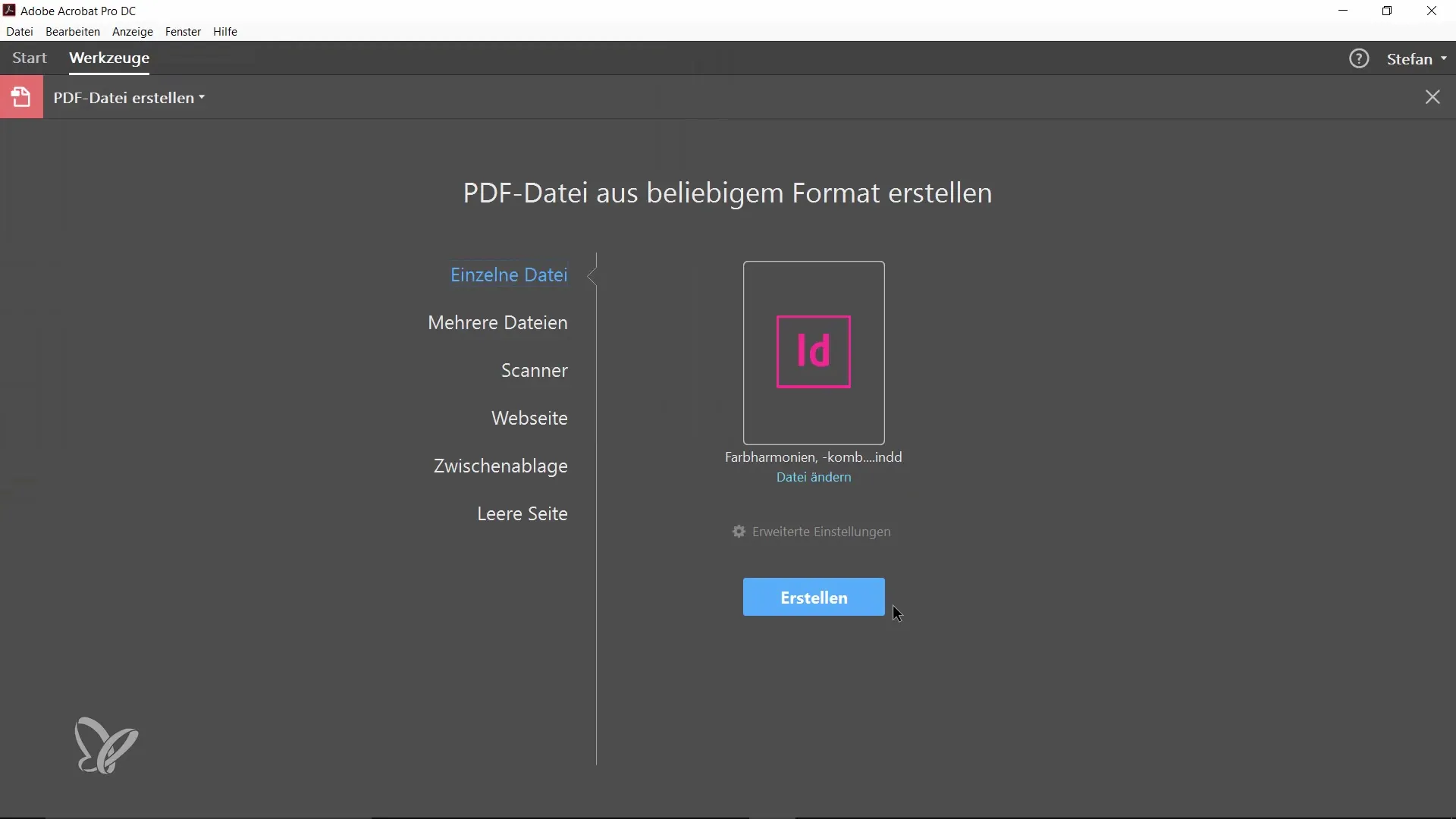Close the PDF-Datei erstellen tool panel
This screenshot has height=819, width=1456.
point(1432,97)
